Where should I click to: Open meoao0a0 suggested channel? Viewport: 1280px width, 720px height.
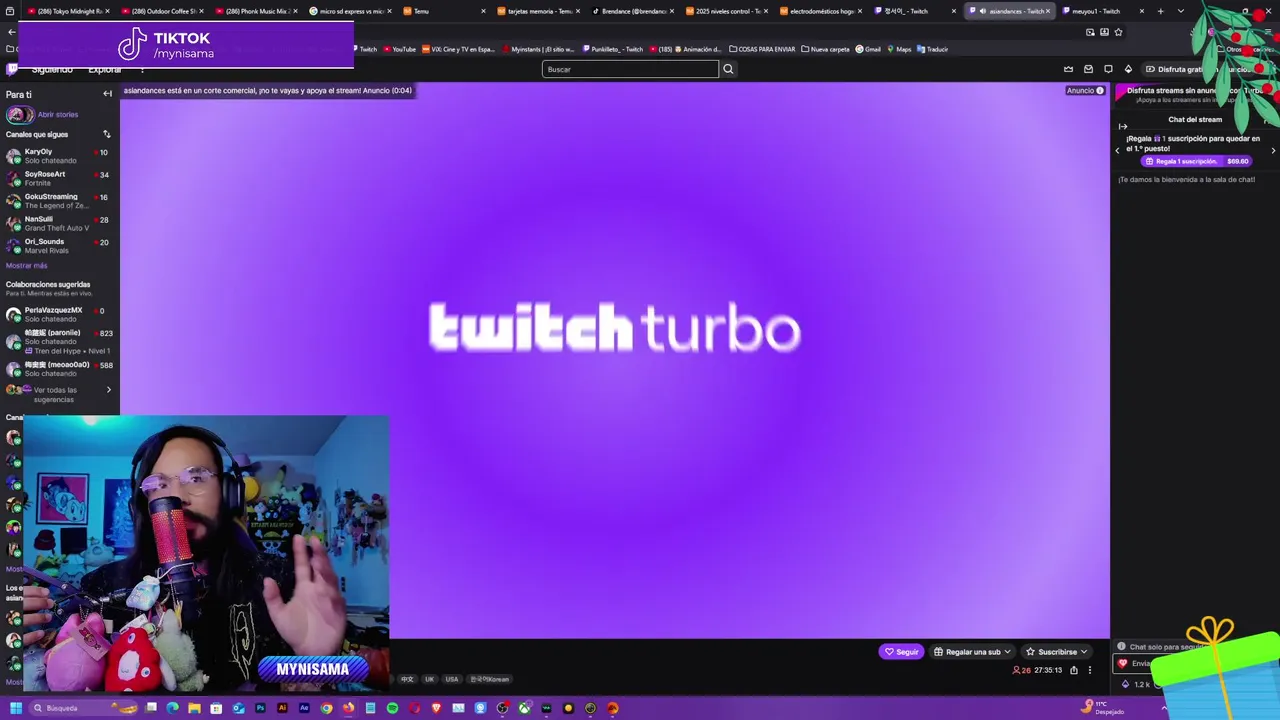(x=59, y=369)
